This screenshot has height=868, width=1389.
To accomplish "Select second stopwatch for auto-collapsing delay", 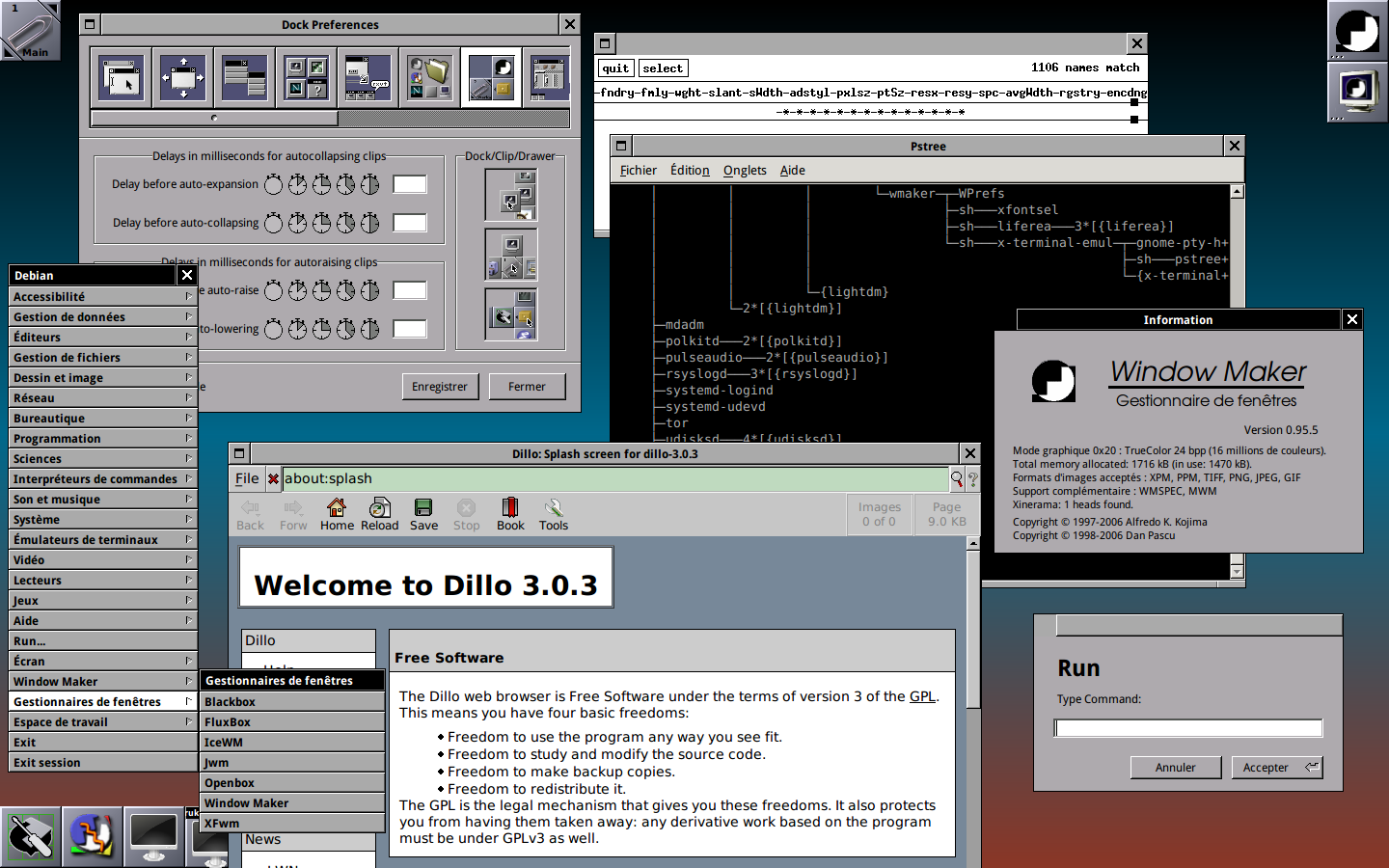I will 297,223.
